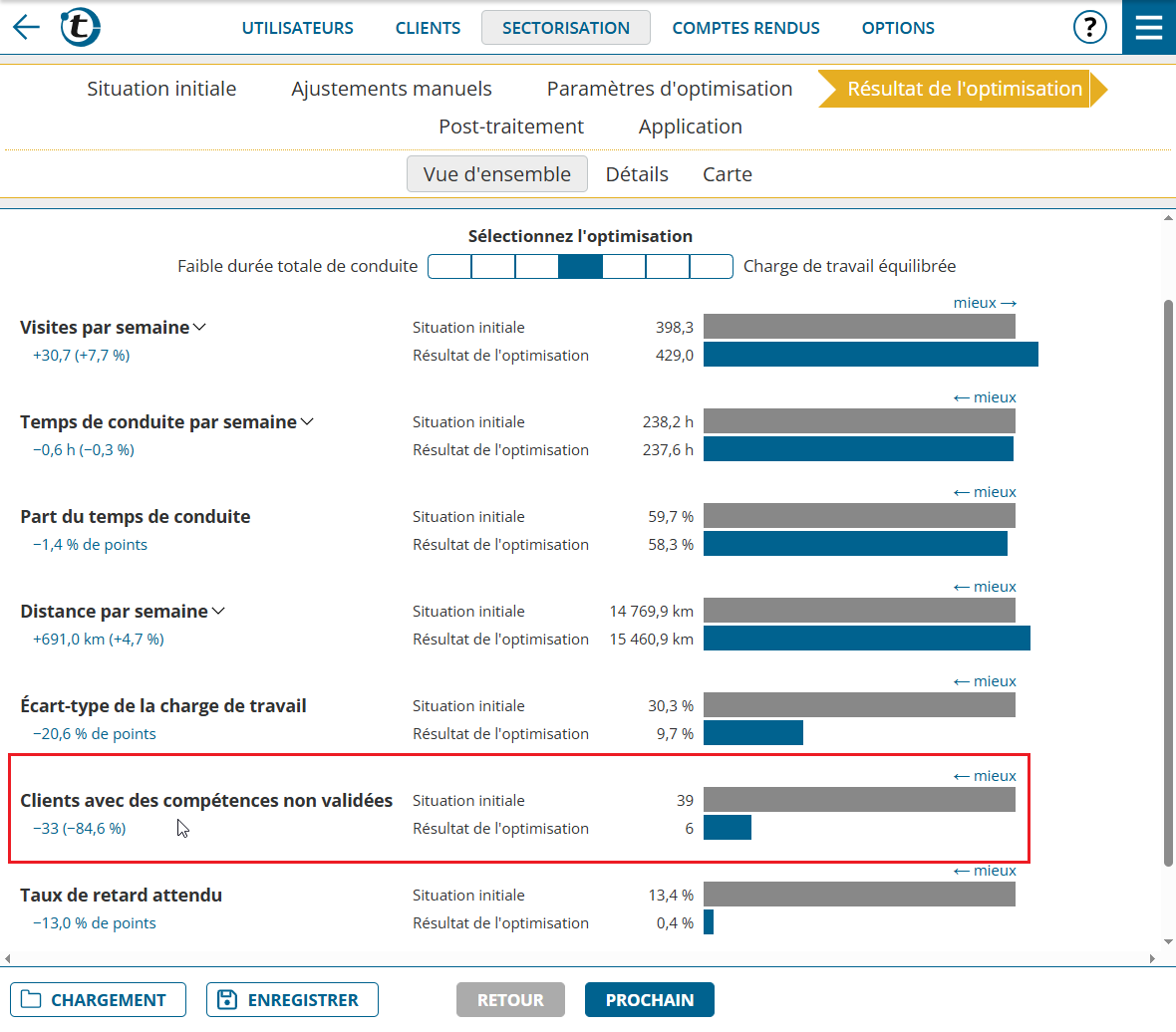Expand Temps de conduite par semaine chevron
The width and height of the screenshot is (1176, 1032).
(x=307, y=422)
